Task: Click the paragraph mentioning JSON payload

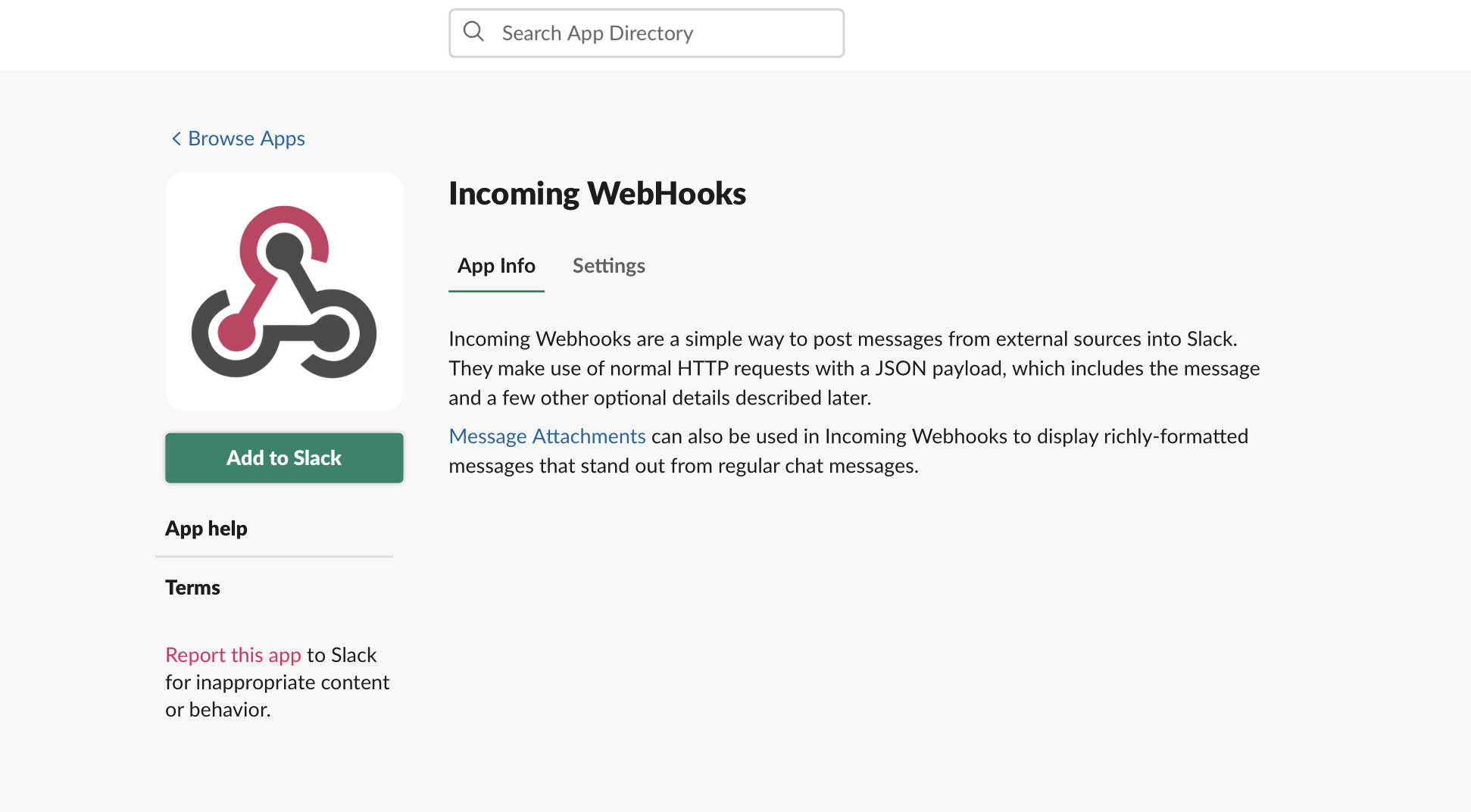Action: click(x=854, y=368)
